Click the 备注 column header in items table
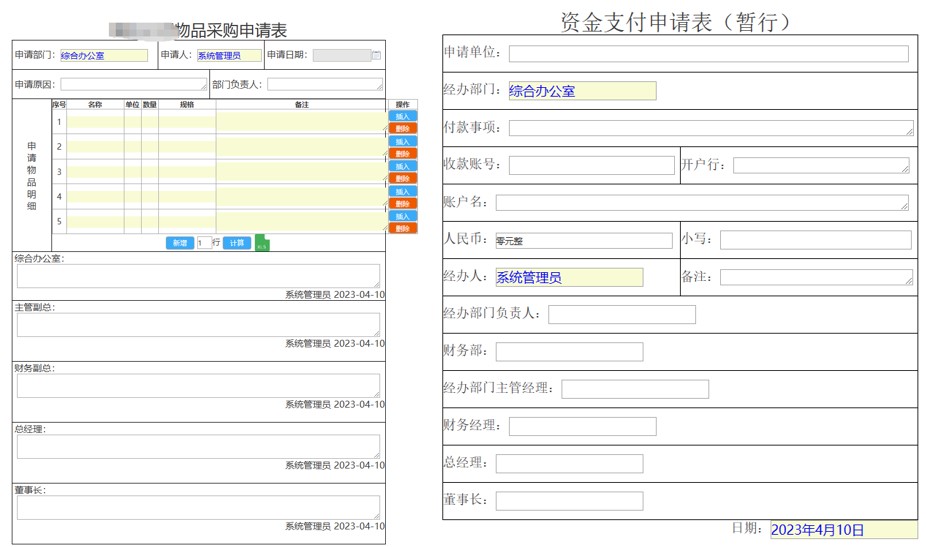 tap(302, 105)
